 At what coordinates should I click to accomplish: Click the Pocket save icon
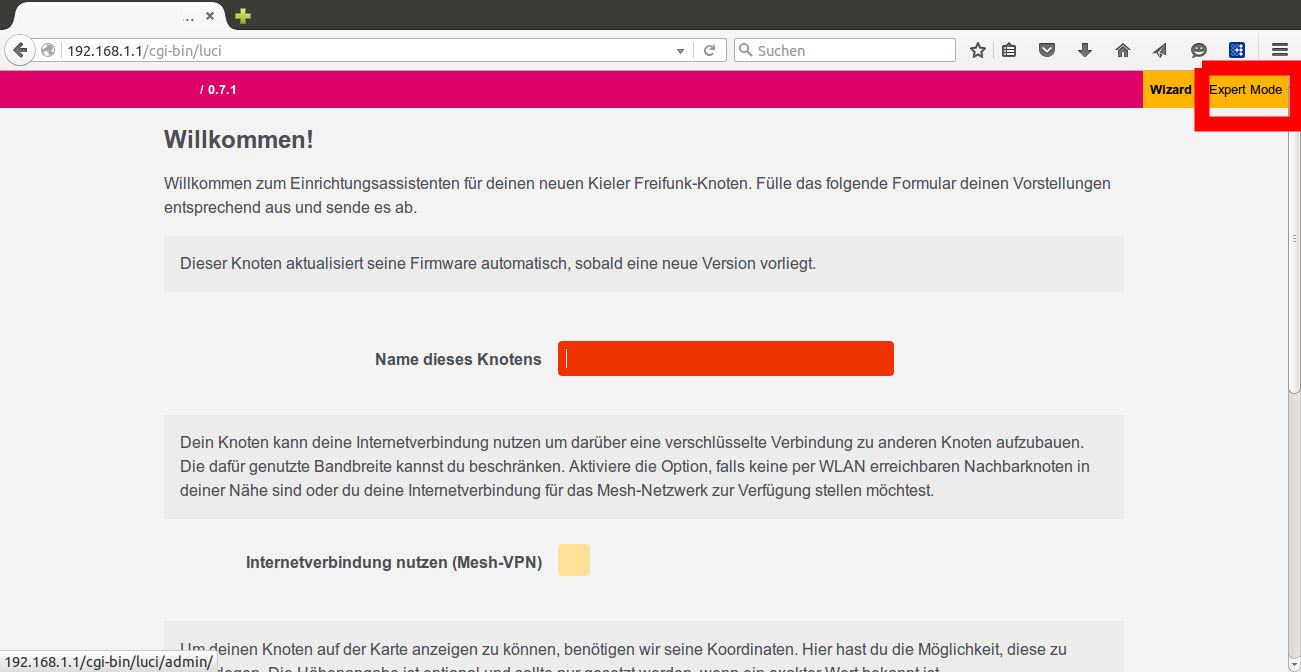[x=1047, y=50]
